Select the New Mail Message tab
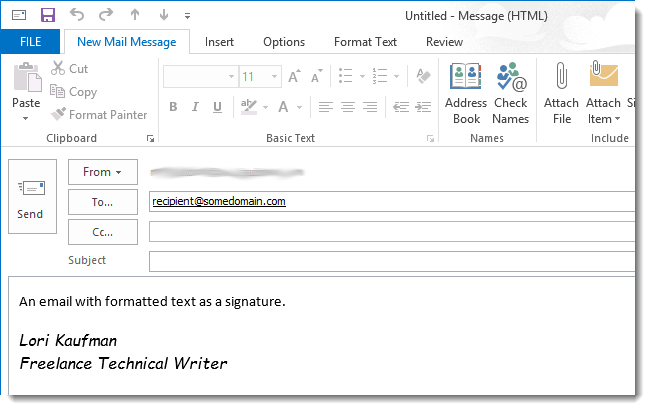 click(127, 42)
